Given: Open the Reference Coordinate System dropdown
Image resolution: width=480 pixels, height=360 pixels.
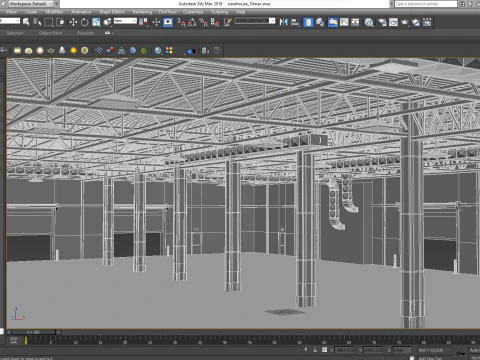Looking at the screenshot, I should coord(125,21).
